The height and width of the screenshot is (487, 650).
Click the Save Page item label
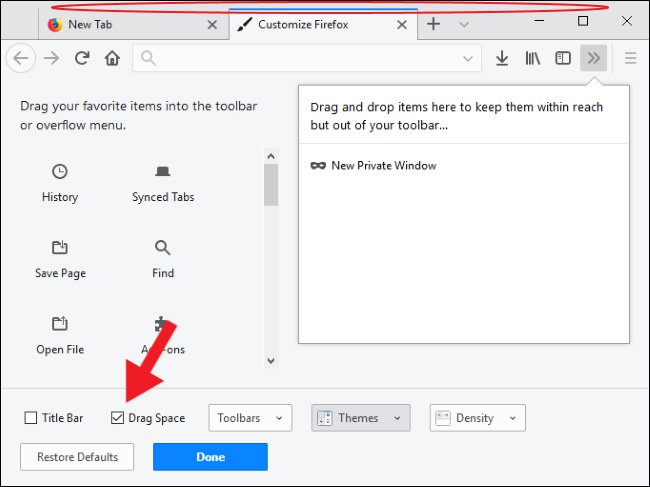coord(60,273)
